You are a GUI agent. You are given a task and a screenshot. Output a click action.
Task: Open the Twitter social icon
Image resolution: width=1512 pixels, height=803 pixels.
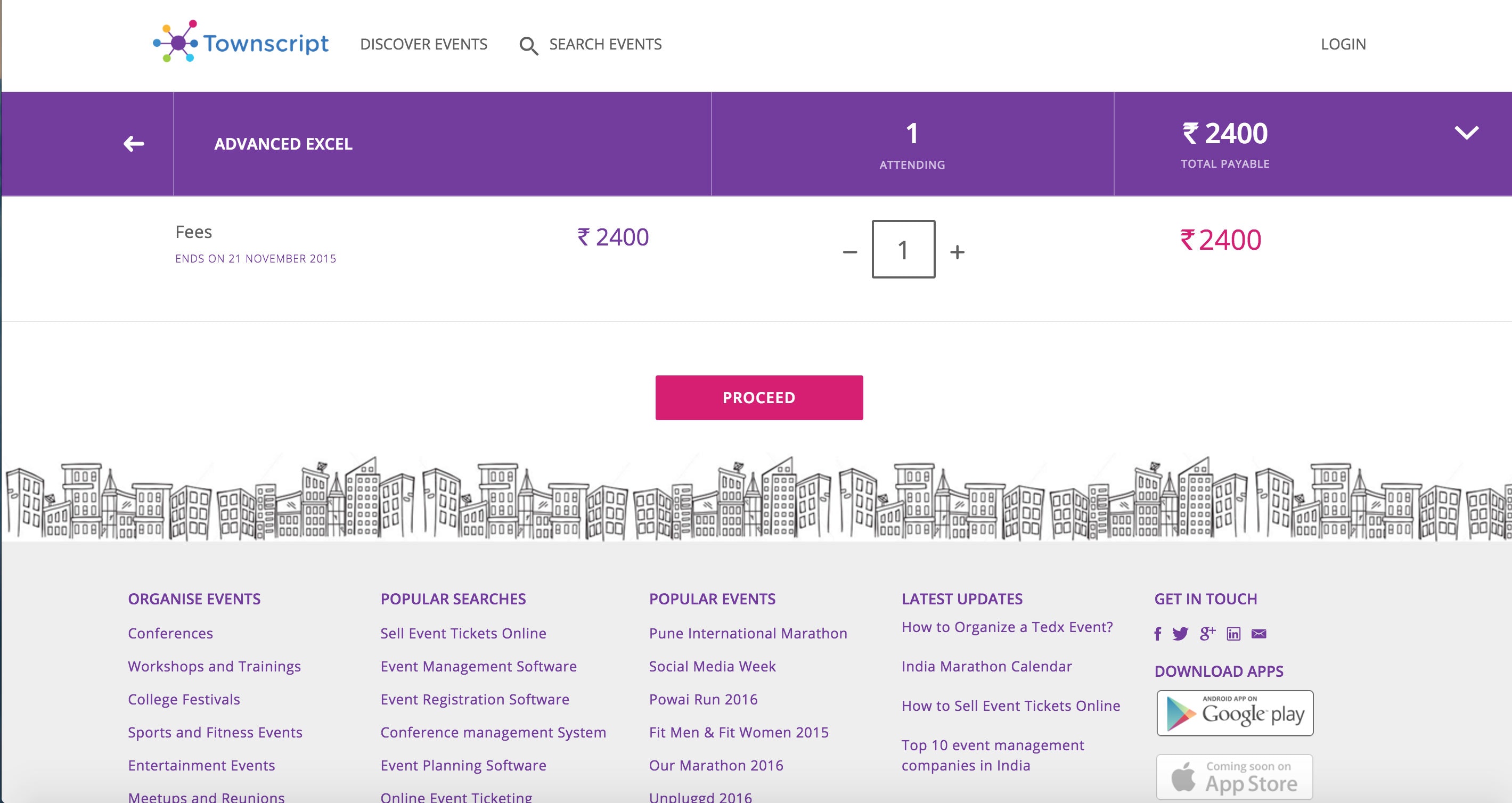point(1180,634)
